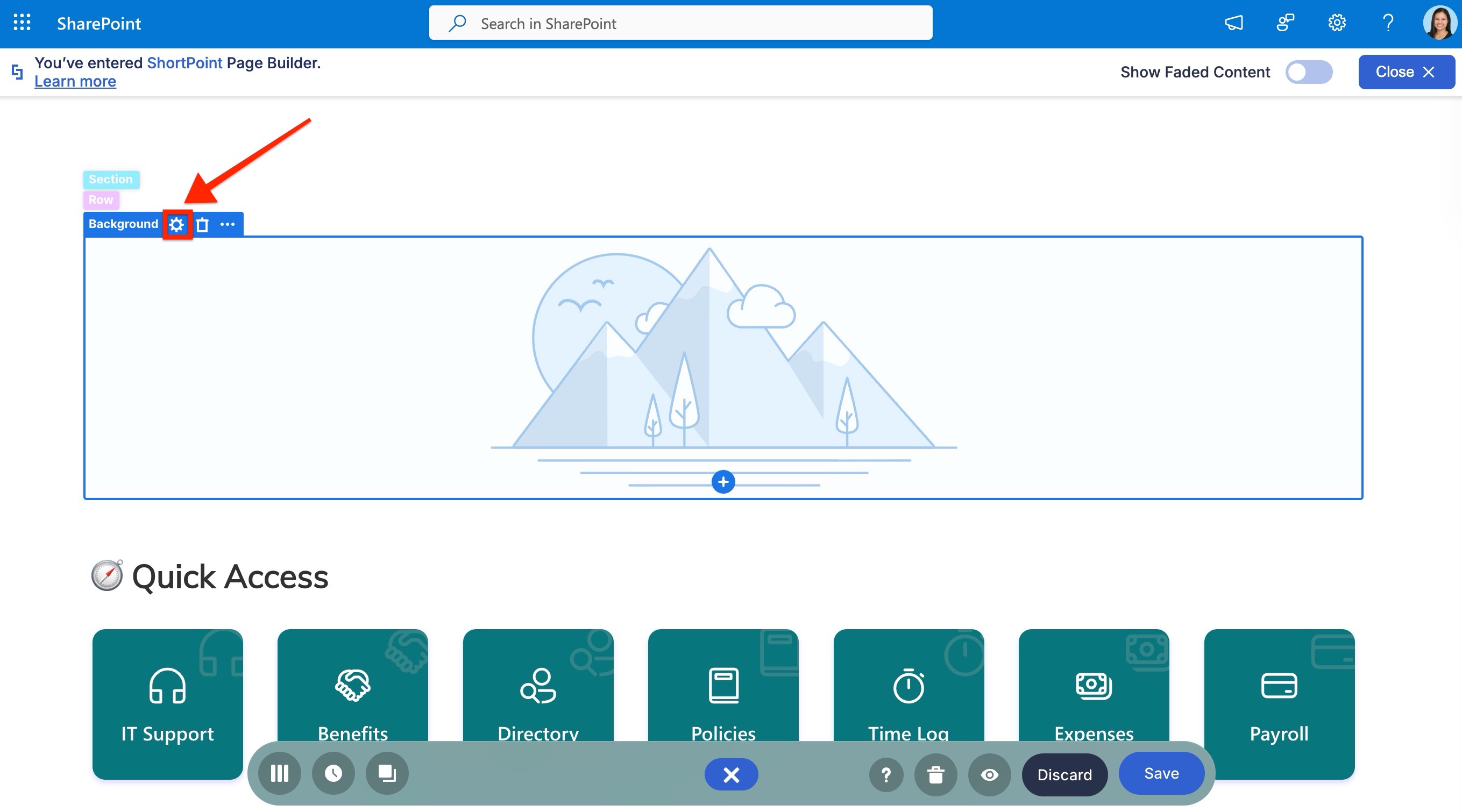
Task: Preview the page with the eye icon
Action: pyautogui.click(x=989, y=773)
